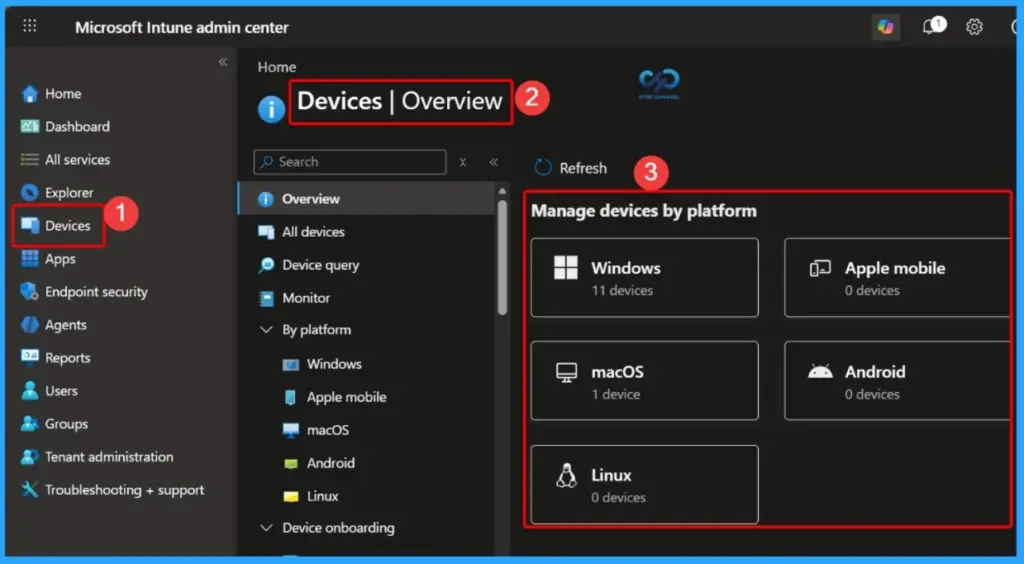This screenshot has width=1024, height=564.
Task: Click the Refresh button
Action: [571, 168]
